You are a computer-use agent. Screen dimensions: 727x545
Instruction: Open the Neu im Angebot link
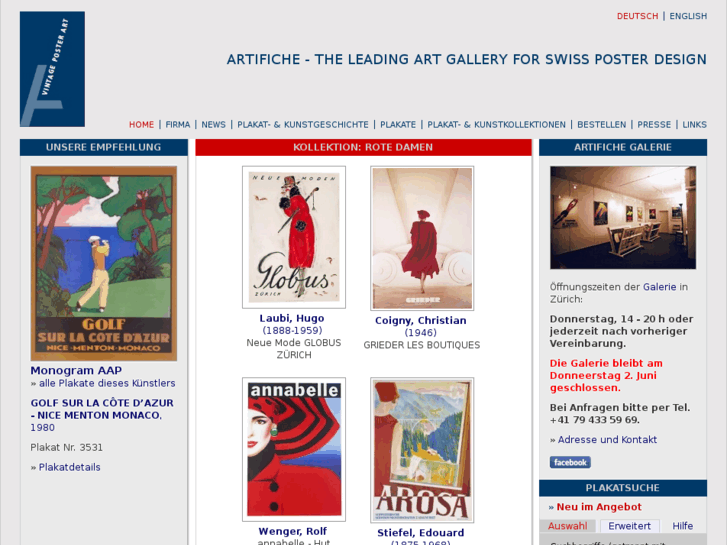(x=599, y=507)
